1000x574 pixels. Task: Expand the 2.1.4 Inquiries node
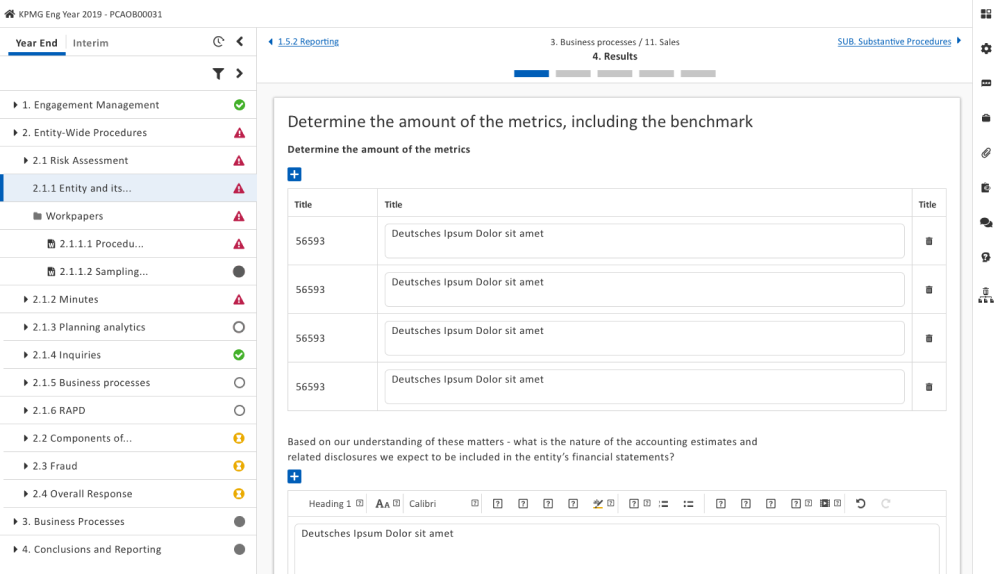25,355
